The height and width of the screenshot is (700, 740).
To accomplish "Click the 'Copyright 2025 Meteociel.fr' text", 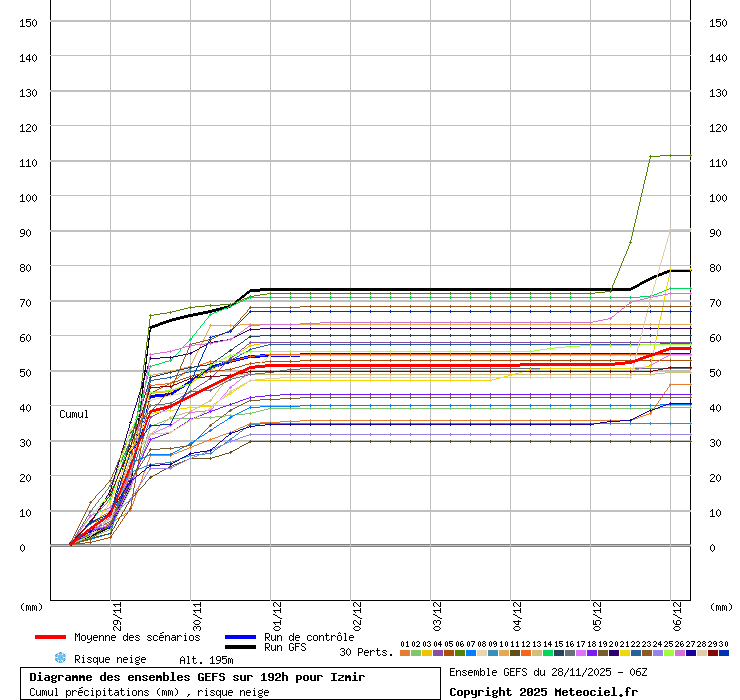I will pyautogui.click(x=543, y=692).
